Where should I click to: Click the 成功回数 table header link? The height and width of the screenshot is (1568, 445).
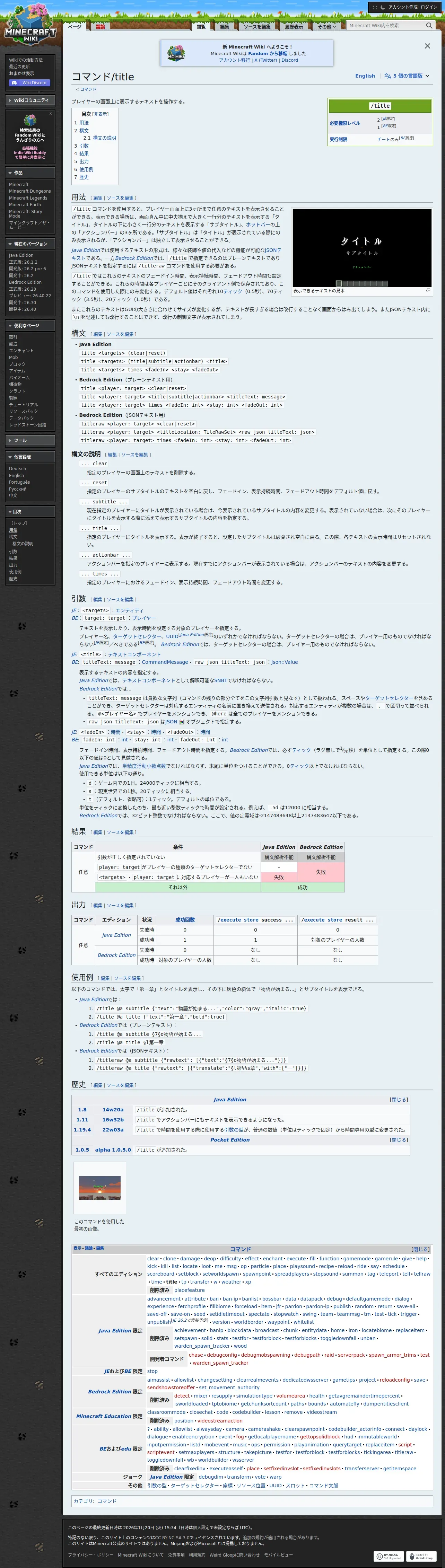pyautogui.click(x=185, y=920)
